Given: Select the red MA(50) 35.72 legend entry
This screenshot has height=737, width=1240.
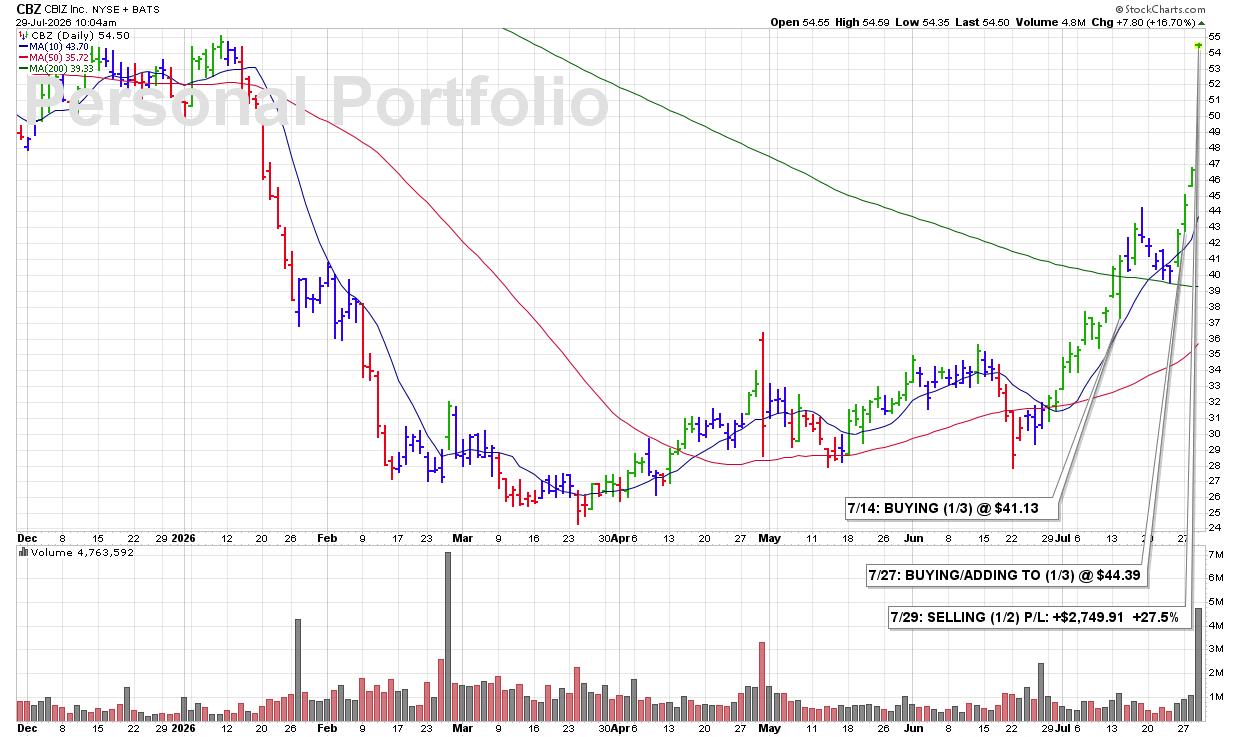Looking at the screenshot, I should click(67, 58).
